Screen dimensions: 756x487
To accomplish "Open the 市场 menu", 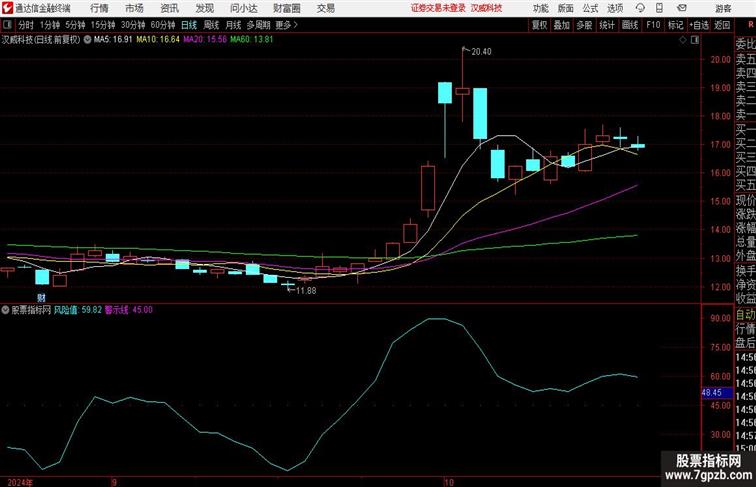I will pyautogui.click(x=135, y=8).
